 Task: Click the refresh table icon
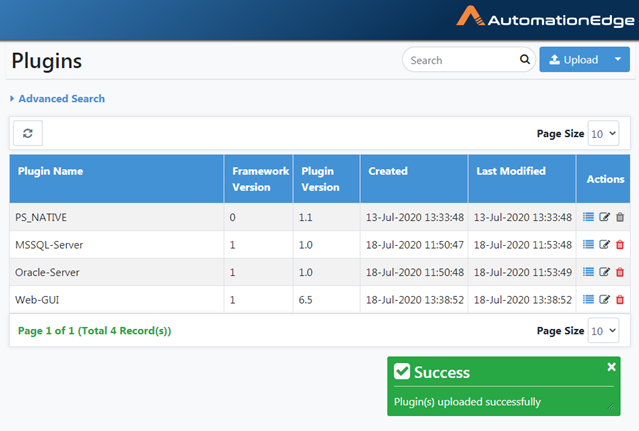pyautogui.click(x=28, y=133)
